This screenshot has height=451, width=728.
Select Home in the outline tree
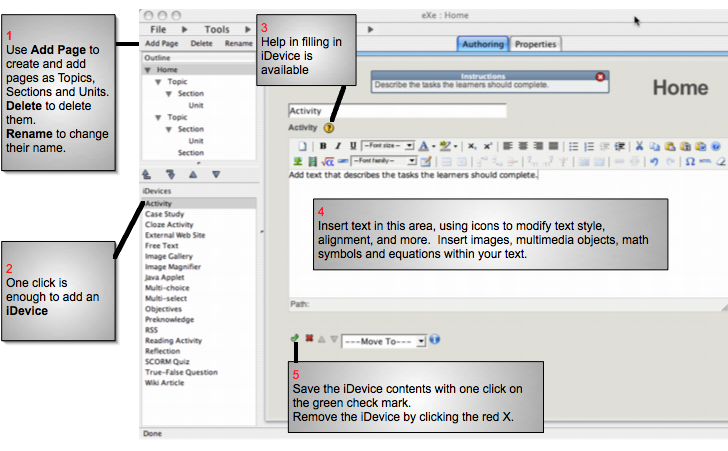(167, 70)
